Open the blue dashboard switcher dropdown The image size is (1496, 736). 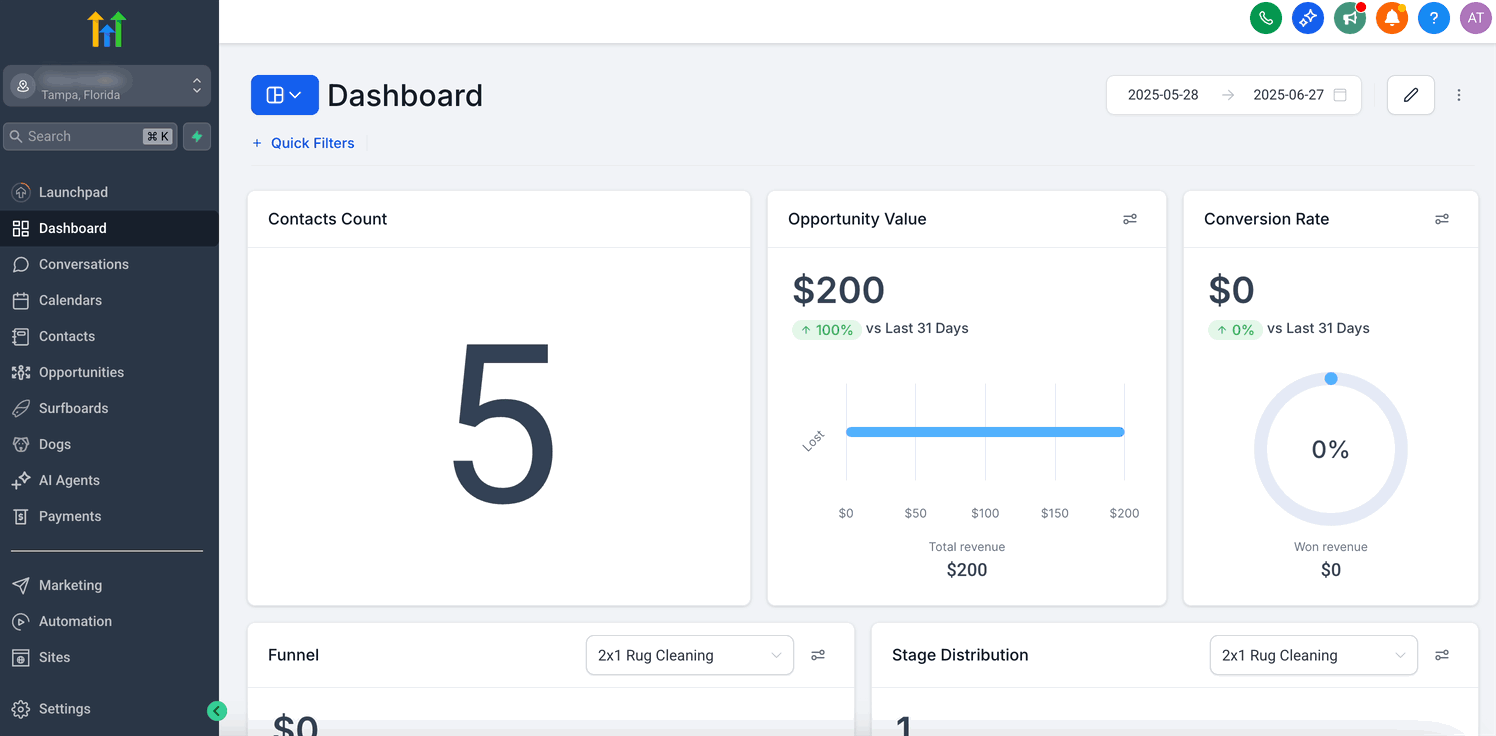click(x=284, y=95)
